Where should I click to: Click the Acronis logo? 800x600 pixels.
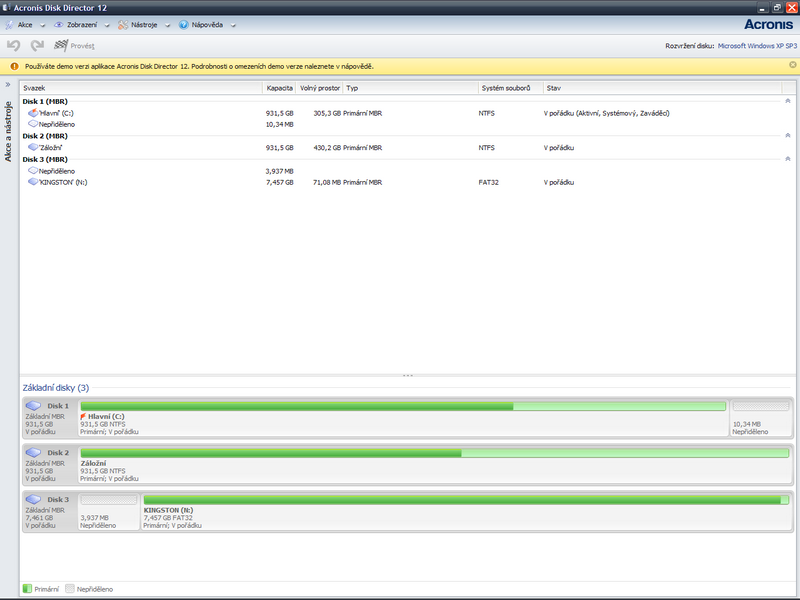[x=768, y=24]
